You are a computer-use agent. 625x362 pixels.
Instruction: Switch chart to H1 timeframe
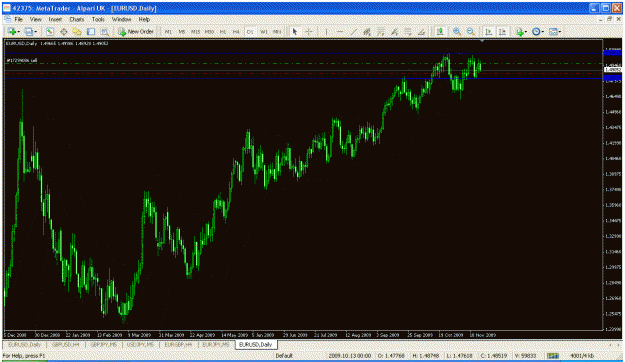click(223, 31)
